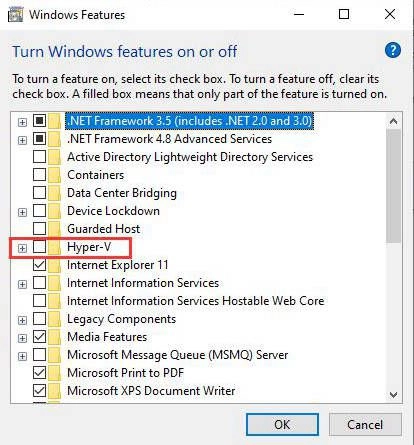Click the Hyper-V folder icon

click(x=54, y=247)
